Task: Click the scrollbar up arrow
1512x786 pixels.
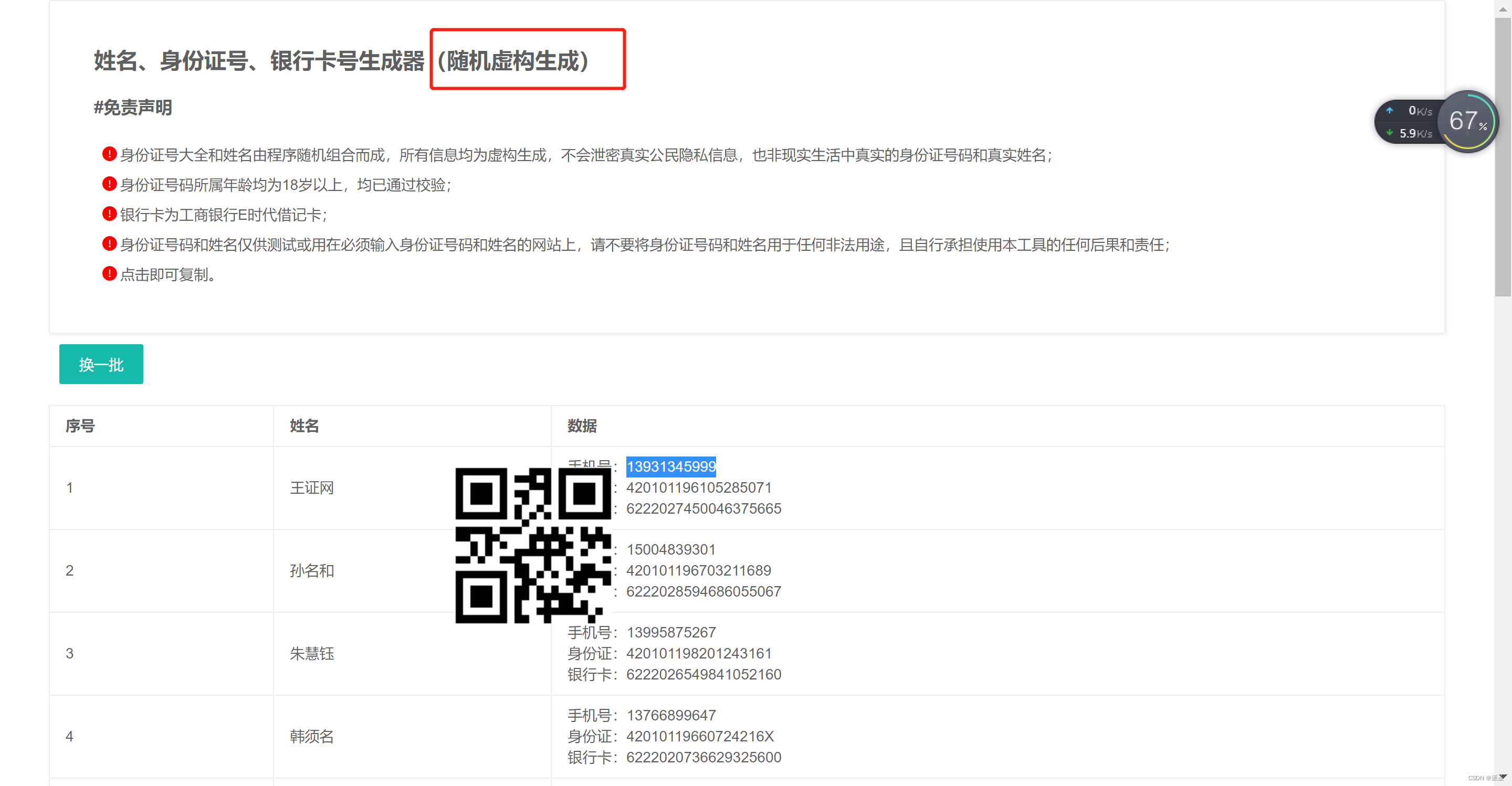Action: pos(1503,8)
